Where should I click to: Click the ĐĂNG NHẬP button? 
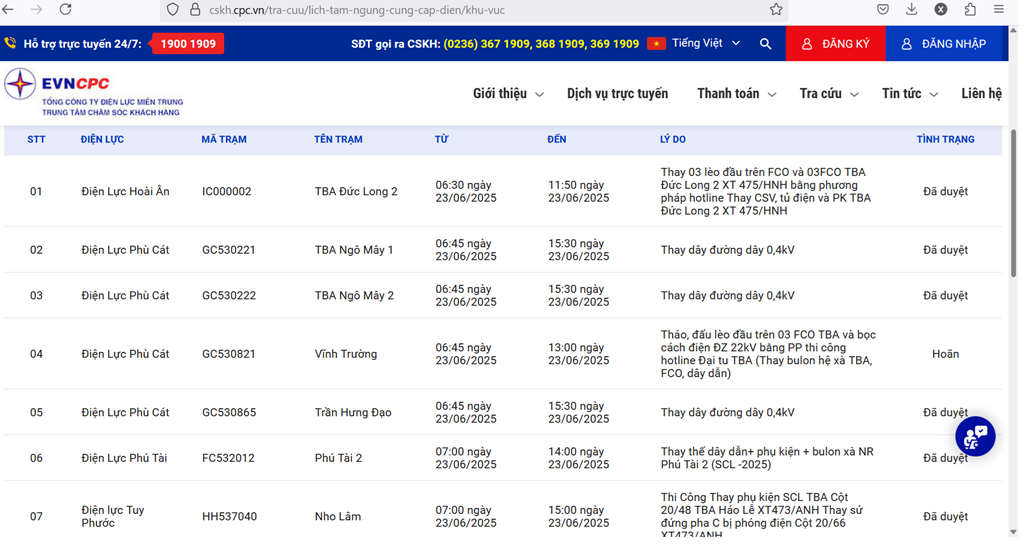click(943, 44)
